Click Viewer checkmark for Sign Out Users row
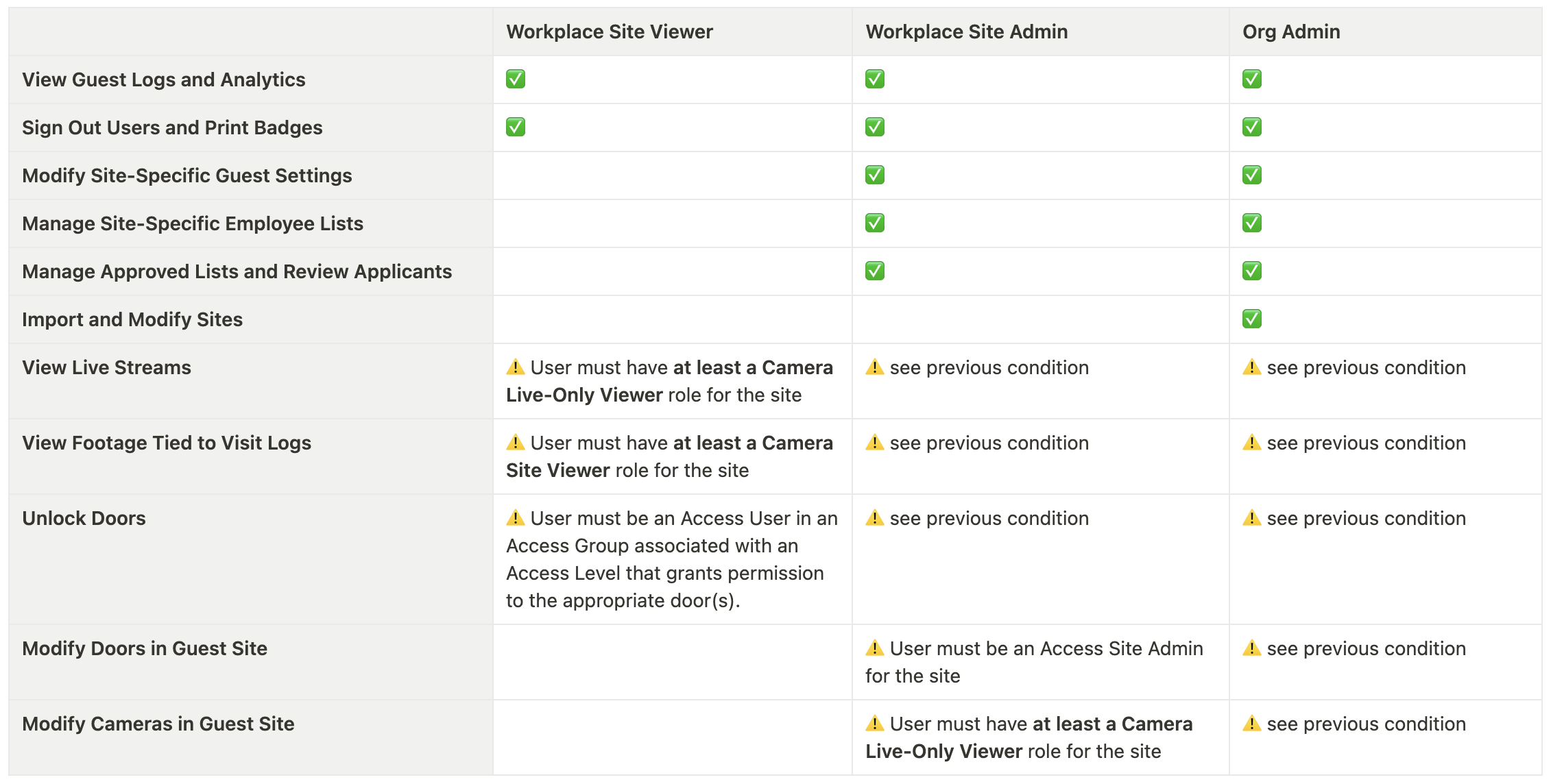The image size is (1551, 784). tap(516, 127)
